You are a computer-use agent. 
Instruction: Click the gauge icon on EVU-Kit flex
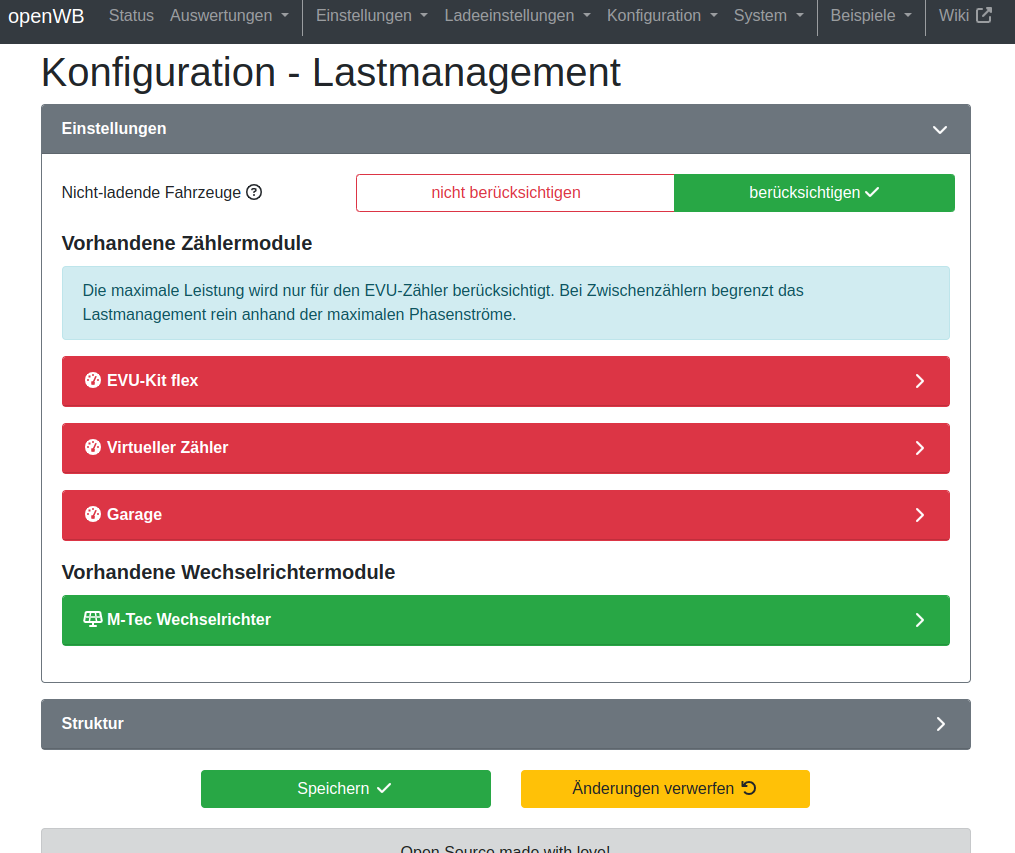tap(93, 381)
